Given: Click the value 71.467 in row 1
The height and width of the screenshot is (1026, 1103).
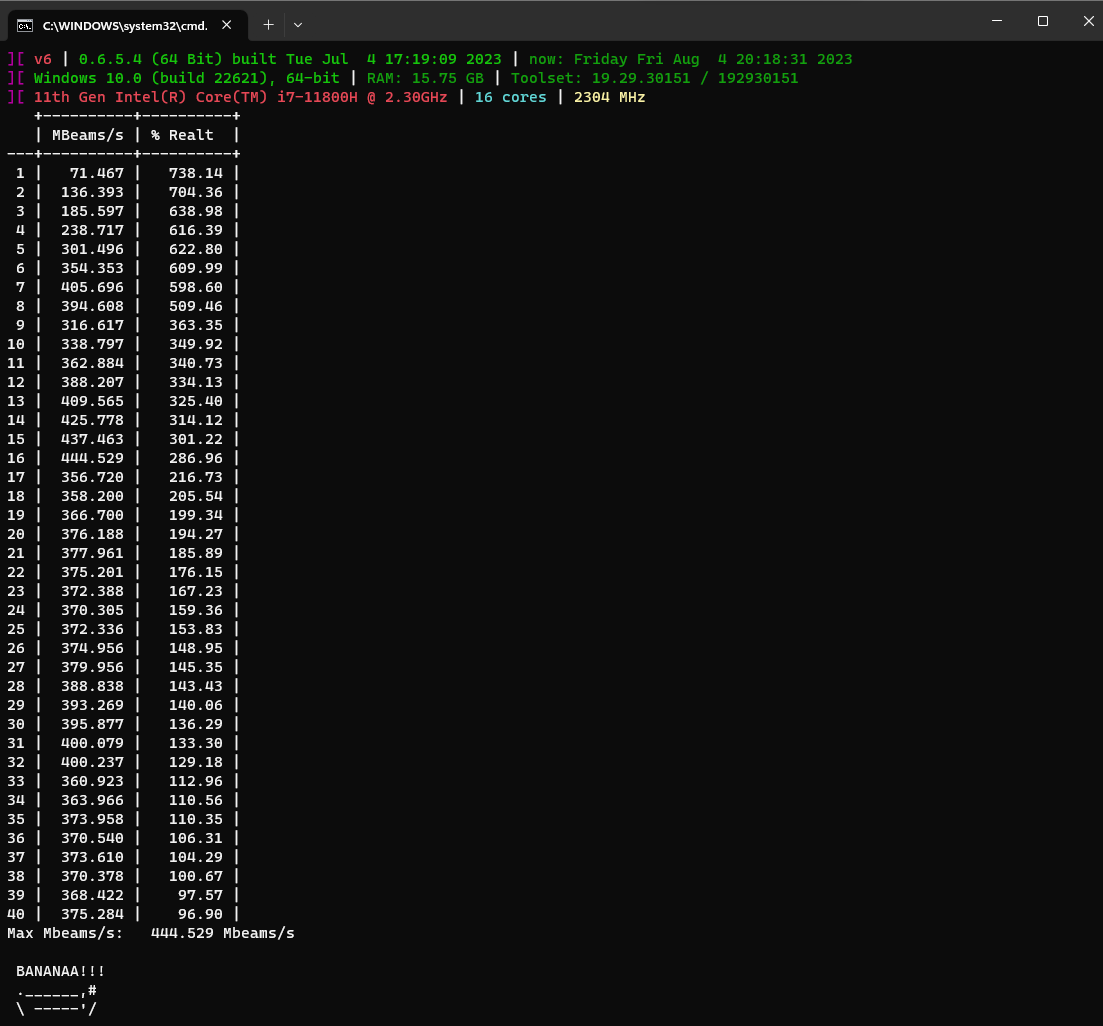Looking at the screenshot, I should click(97, 173).
